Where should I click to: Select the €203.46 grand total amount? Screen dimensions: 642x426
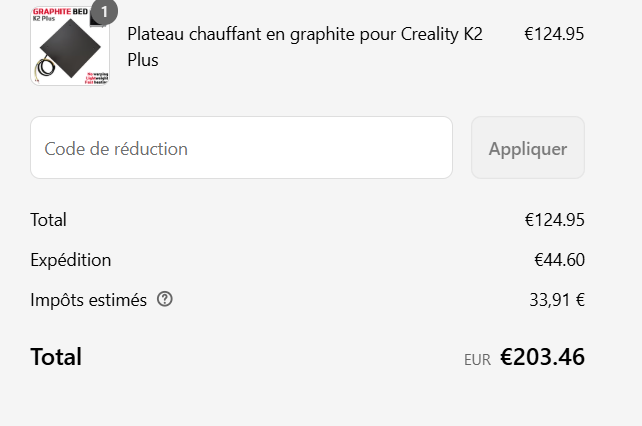(542, 357)
